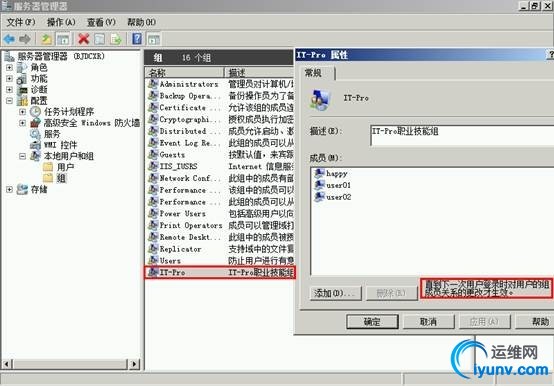The image size is (554, 386).
Task: Select the Print Operators group row
Action: pos(220,225)
